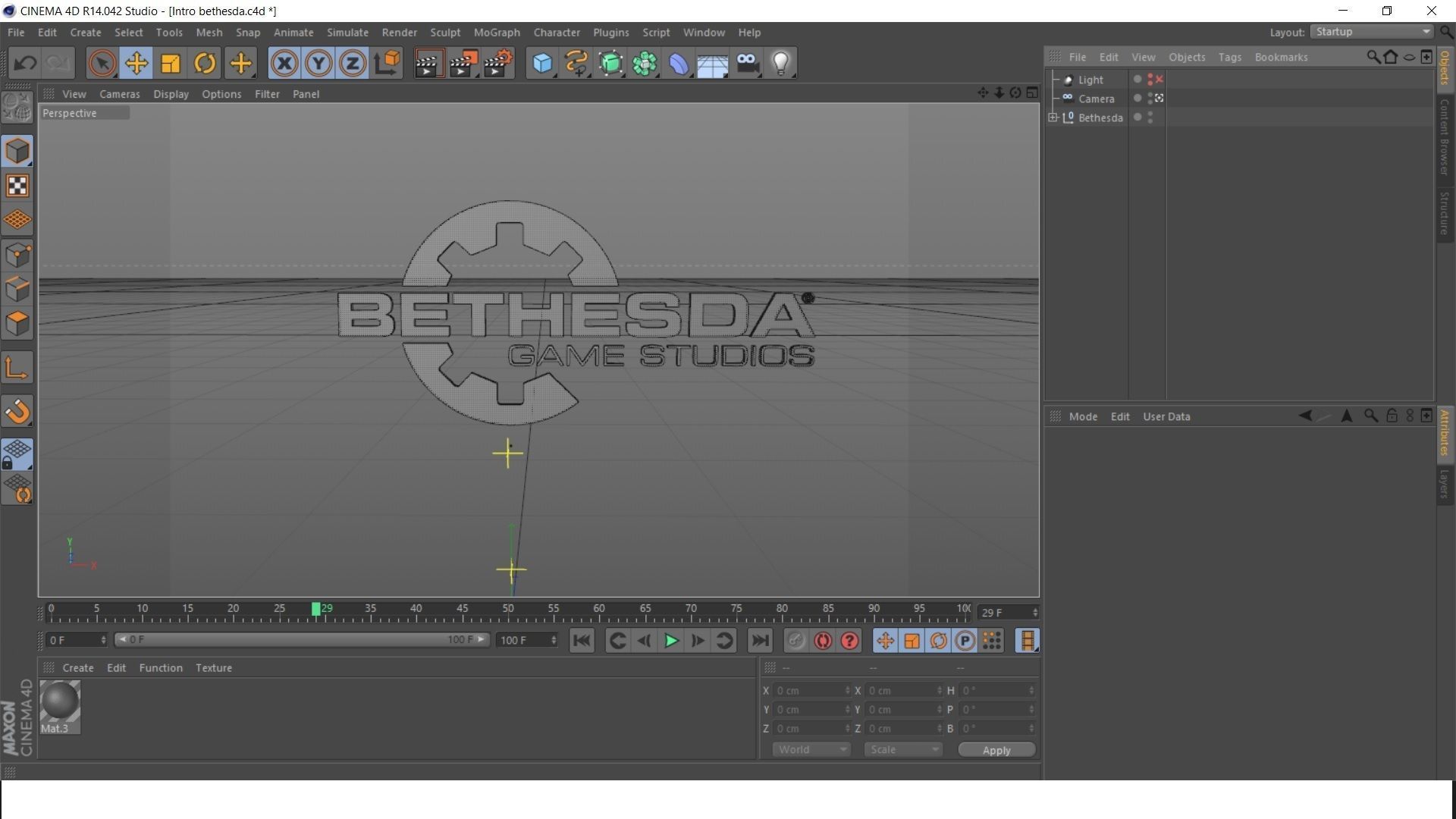The height and width of the screenshot is (819, 1456).
Task: Open the MoGraph menu
Action: coord(497,33)
